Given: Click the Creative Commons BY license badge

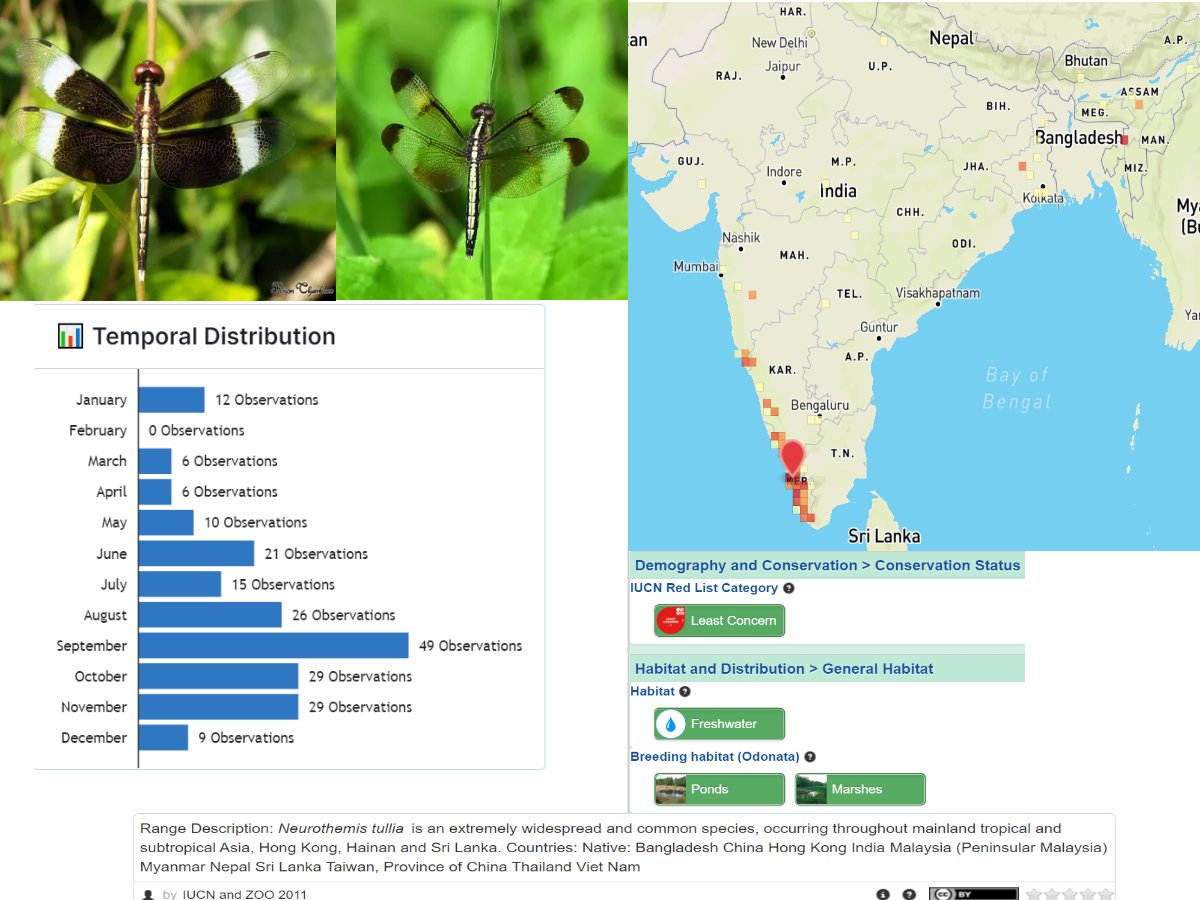Looking at the screenshot, I should coord(973,894).
